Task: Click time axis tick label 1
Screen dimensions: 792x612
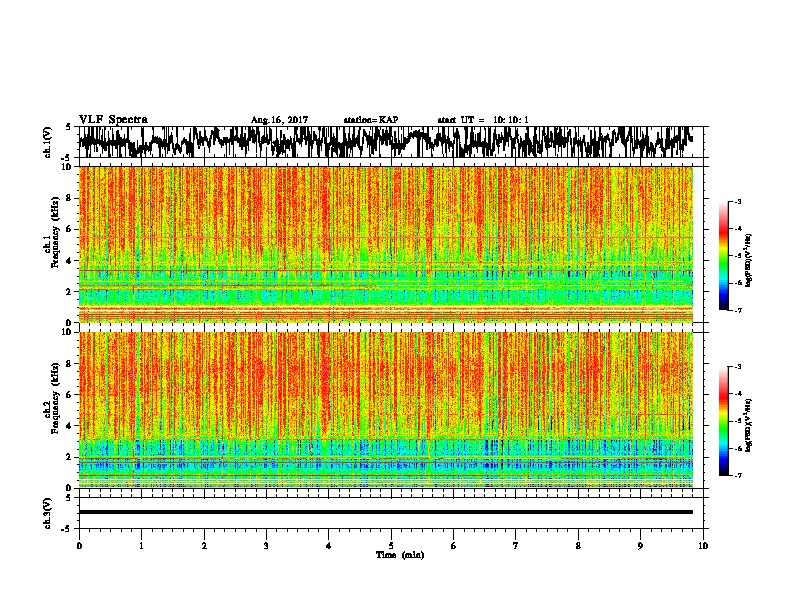Action: click(x=141, y=546)
